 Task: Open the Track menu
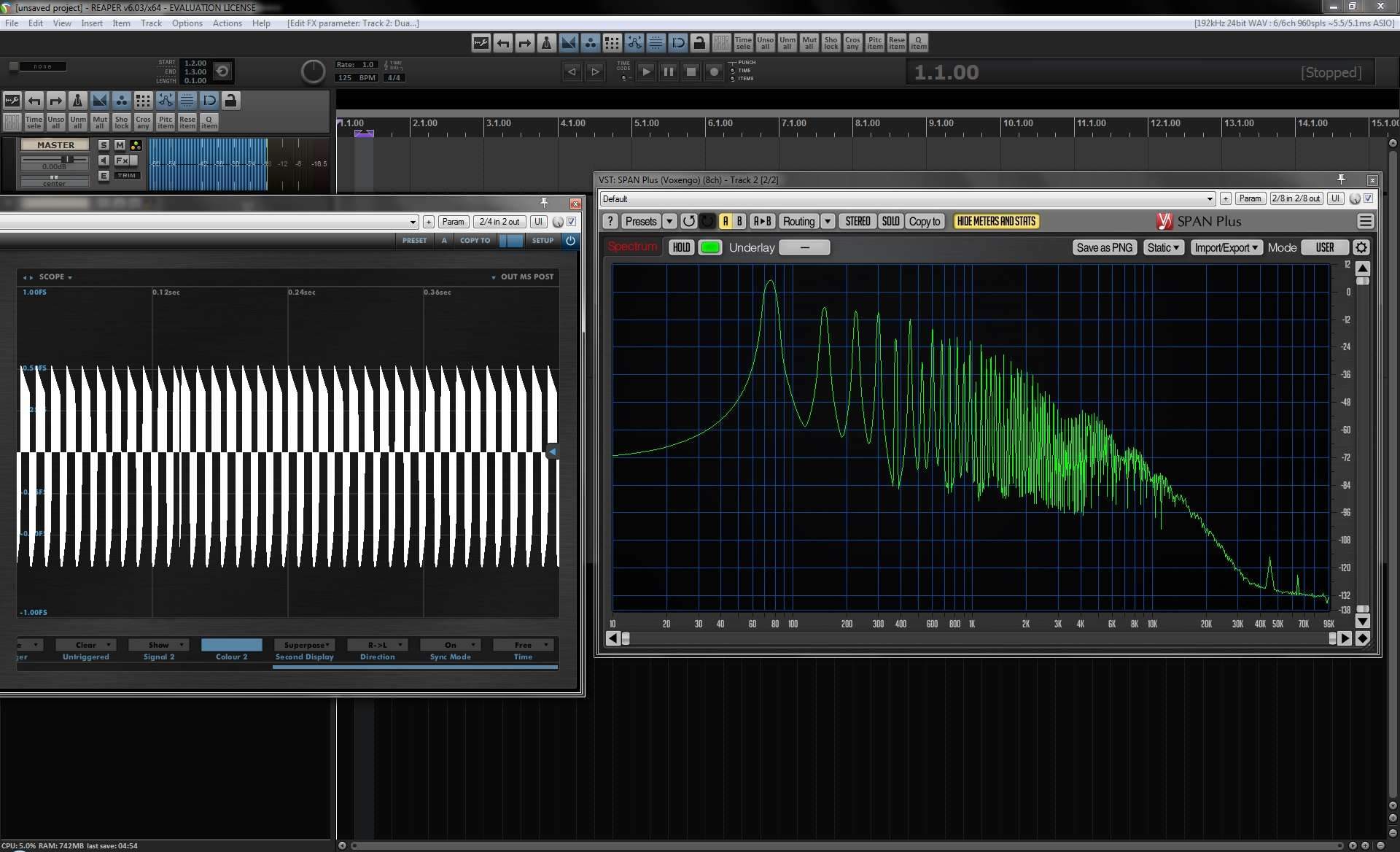(151, 23)
